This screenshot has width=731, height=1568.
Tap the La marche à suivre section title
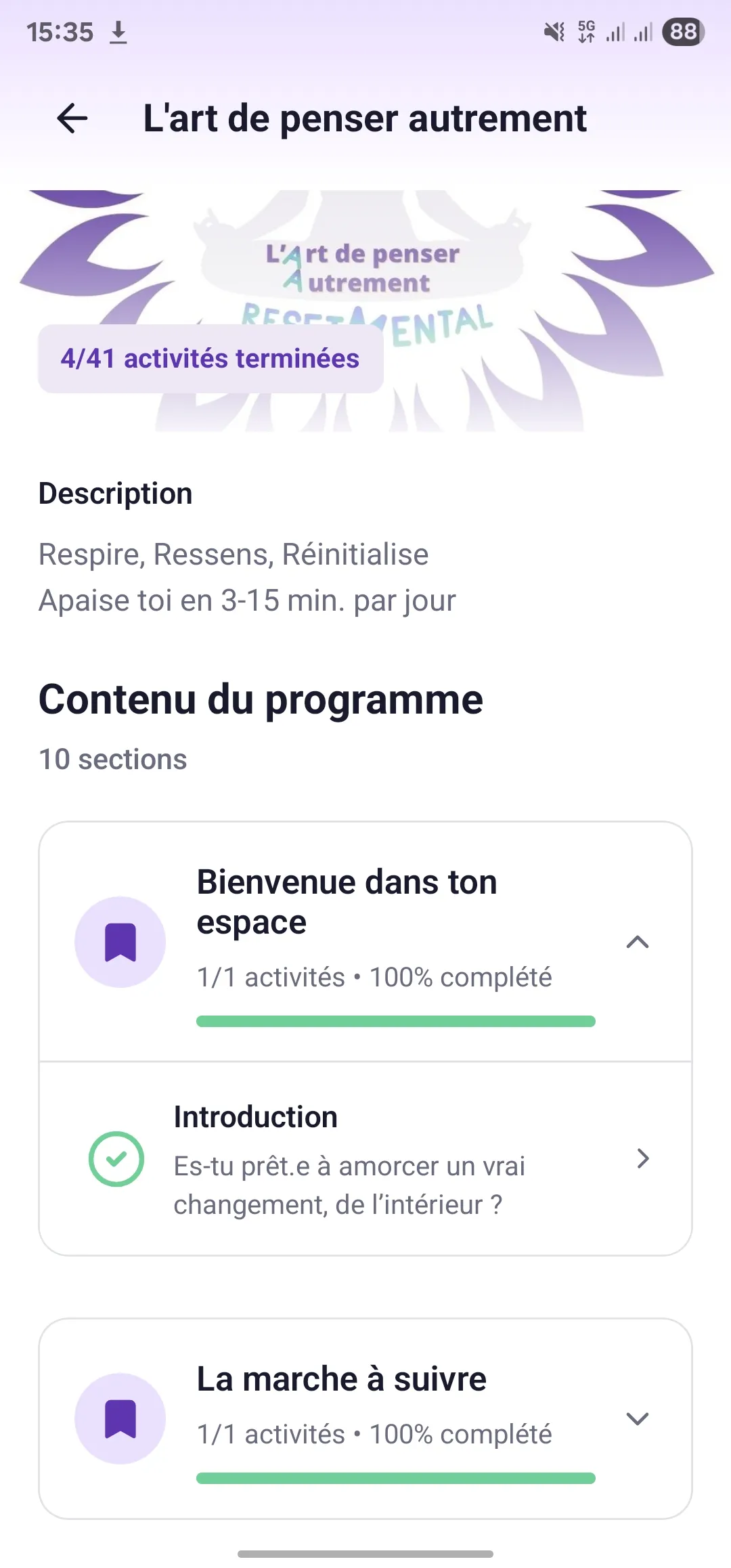(342, 1379)
